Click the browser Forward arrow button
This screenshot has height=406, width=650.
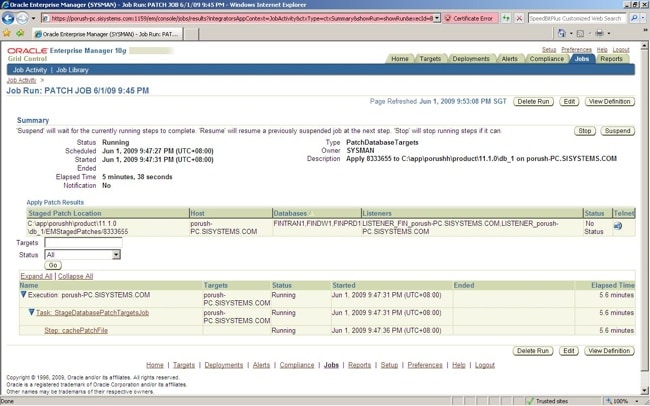click(22, 18)
